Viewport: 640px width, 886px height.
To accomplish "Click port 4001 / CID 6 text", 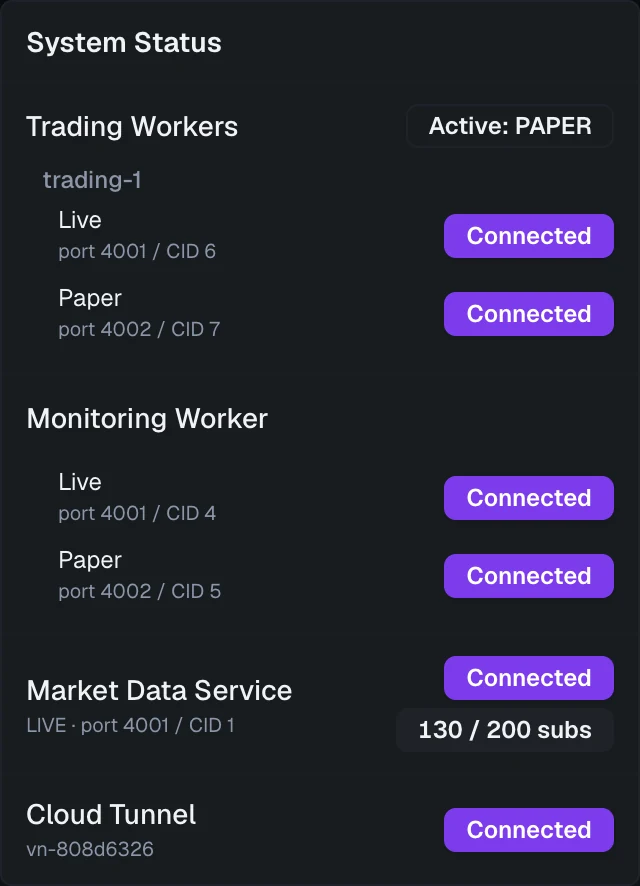I will [x=137, y=251].
